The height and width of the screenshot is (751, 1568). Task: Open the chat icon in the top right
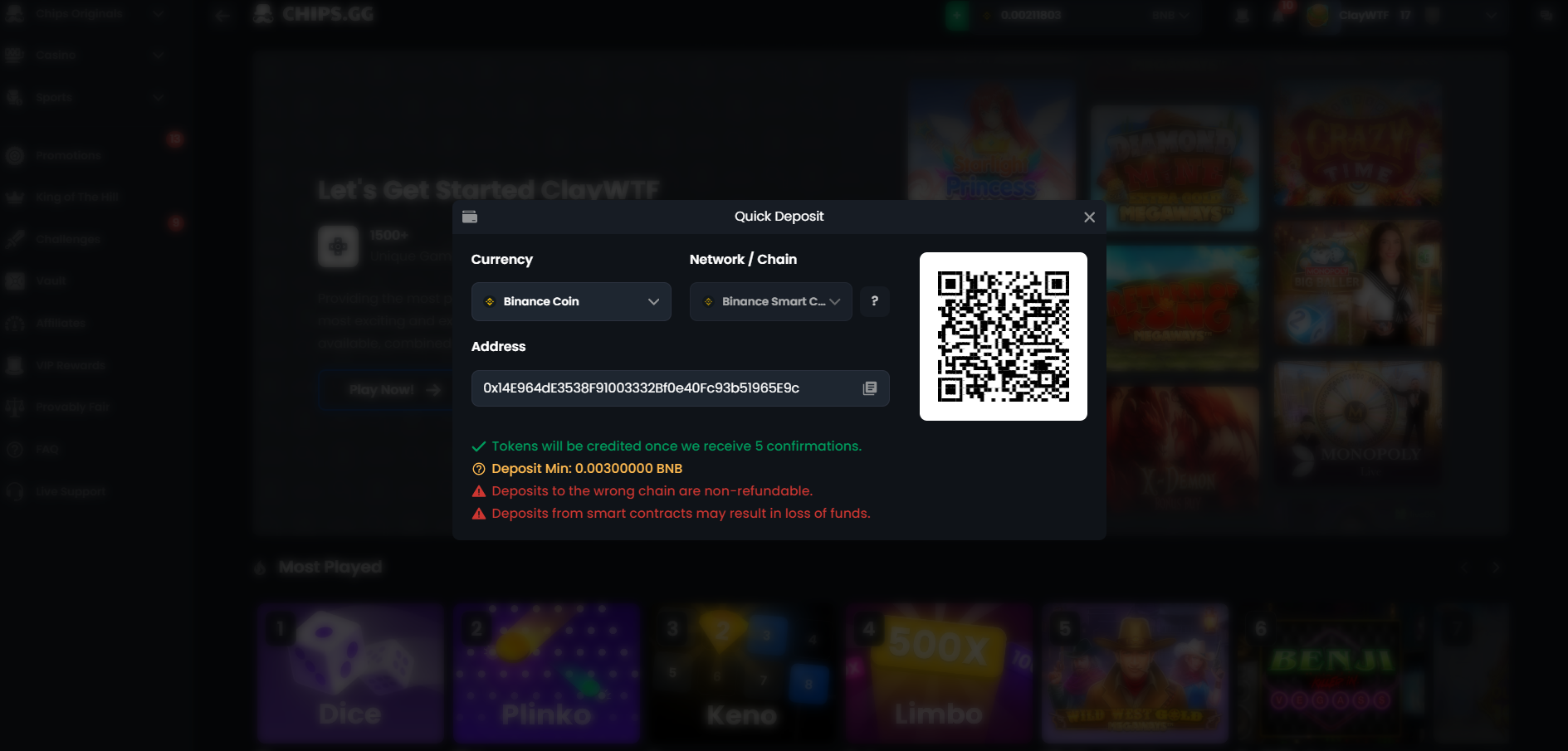1546,15
